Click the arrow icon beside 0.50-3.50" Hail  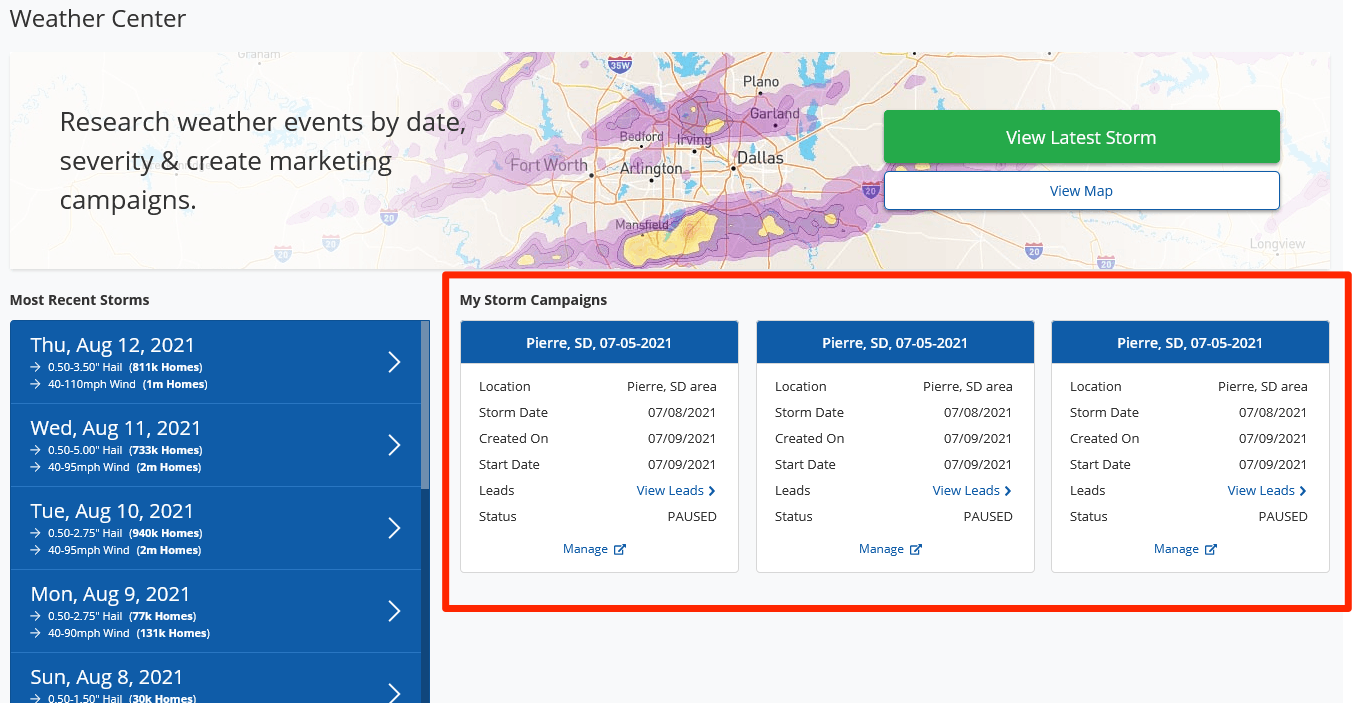(x=36, y=367)
